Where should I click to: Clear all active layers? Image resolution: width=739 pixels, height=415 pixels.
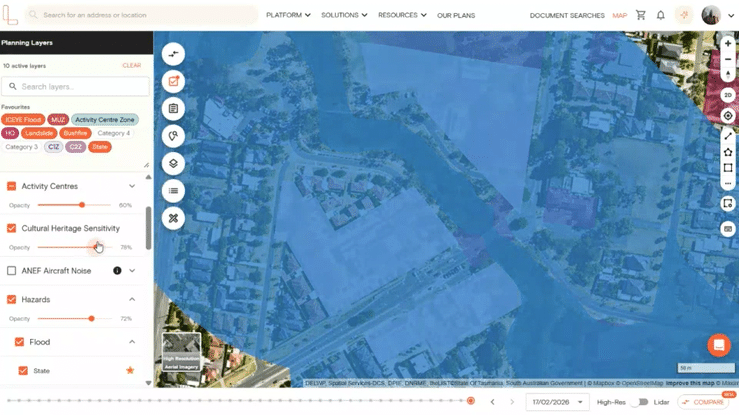pyautogui.click(x=131, y=65)
